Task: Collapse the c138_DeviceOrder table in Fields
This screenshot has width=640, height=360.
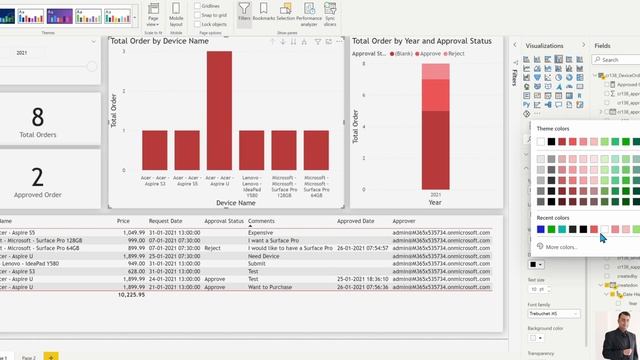Action: pos(596,76)
